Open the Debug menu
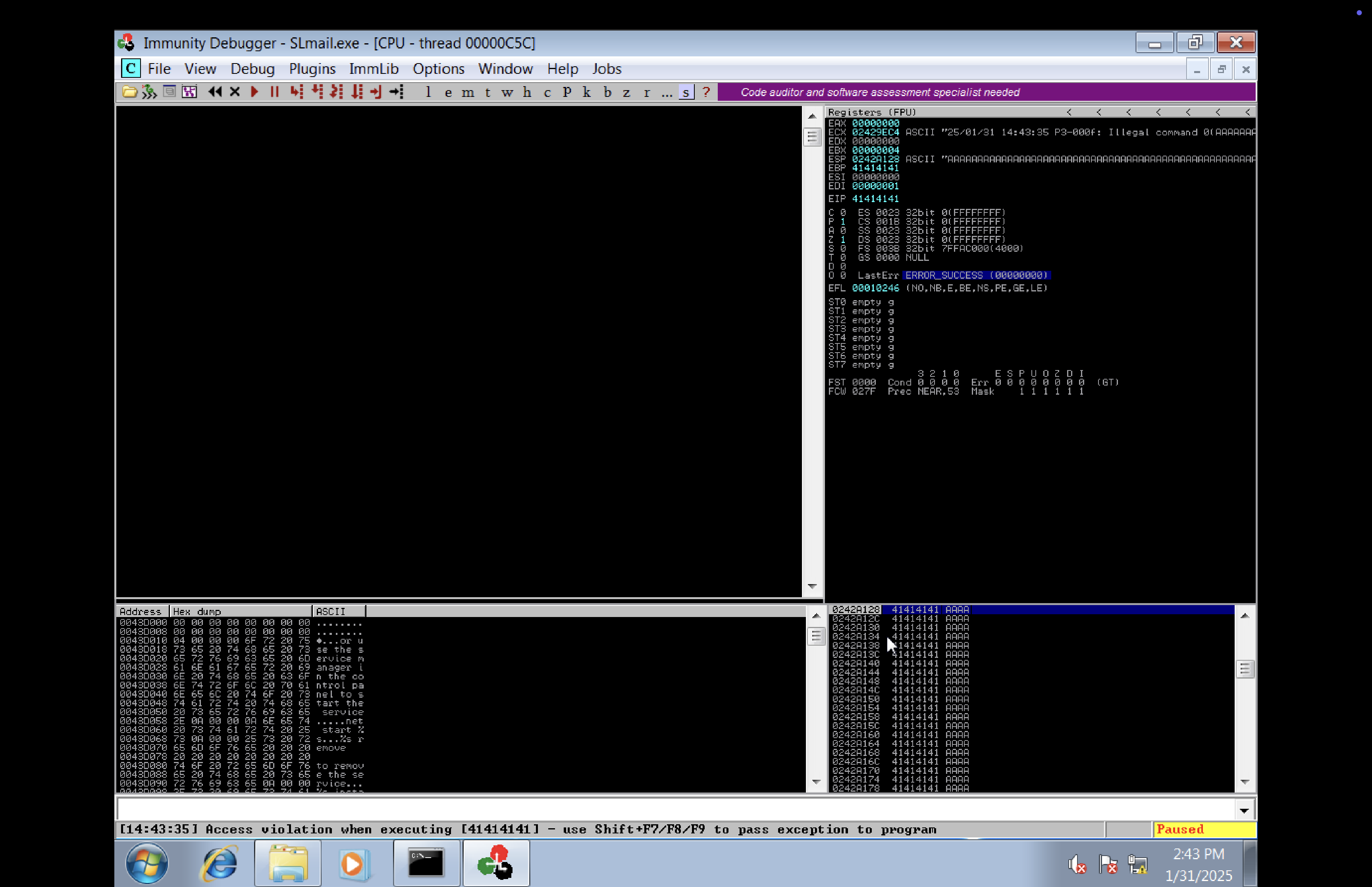Viewport: 1372px width, 887px height. 253,69
